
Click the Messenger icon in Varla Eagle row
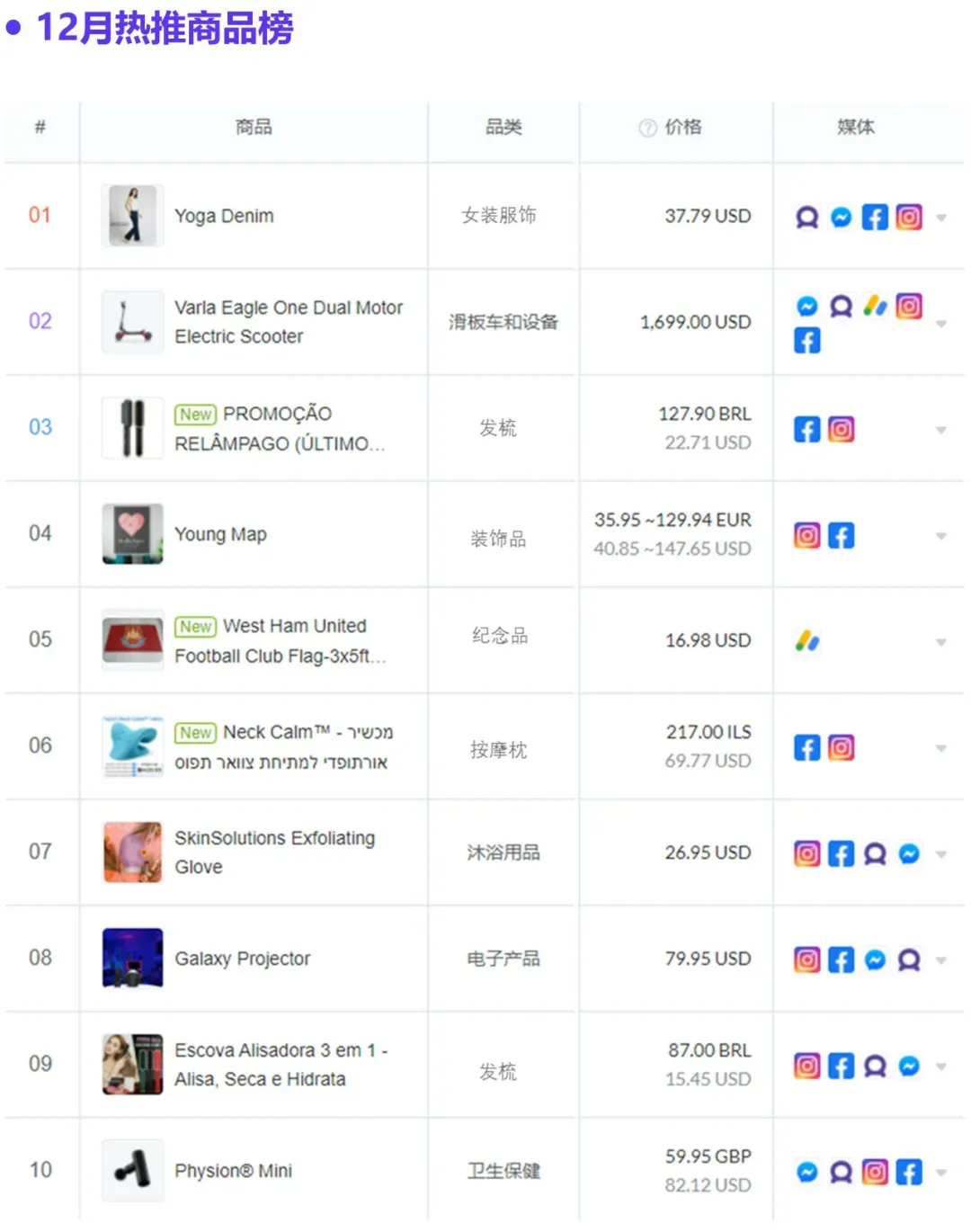pyautogui.click(x=807, y=307)
